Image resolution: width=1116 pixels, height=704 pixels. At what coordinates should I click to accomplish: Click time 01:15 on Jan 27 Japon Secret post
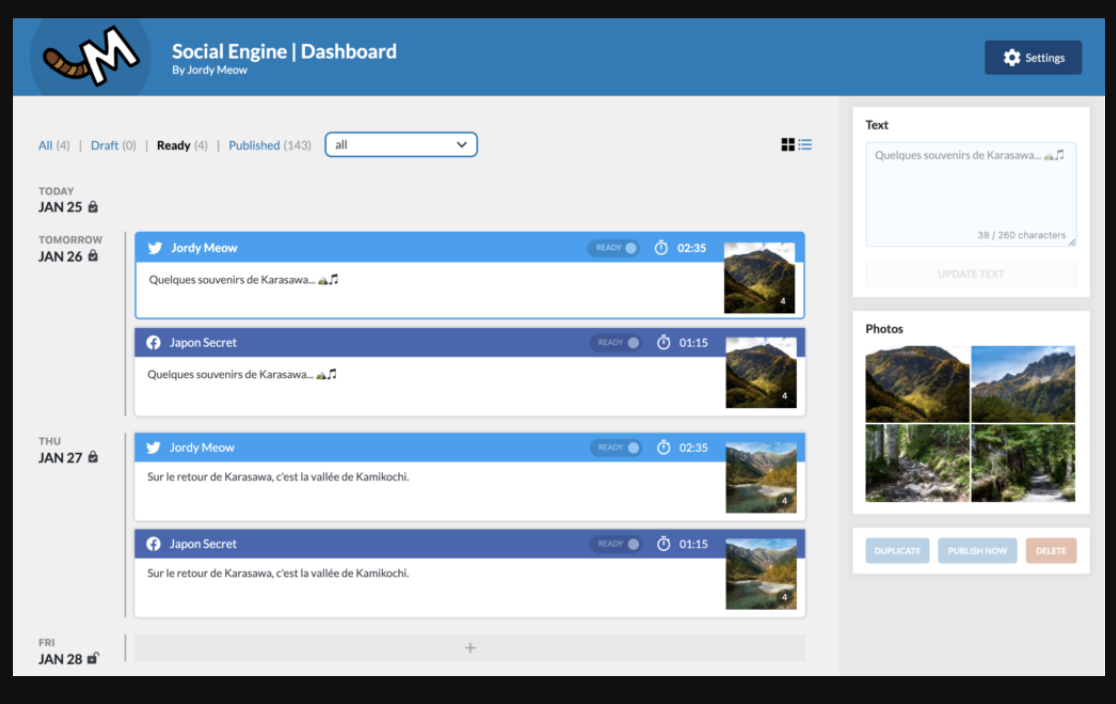[693, 544]
